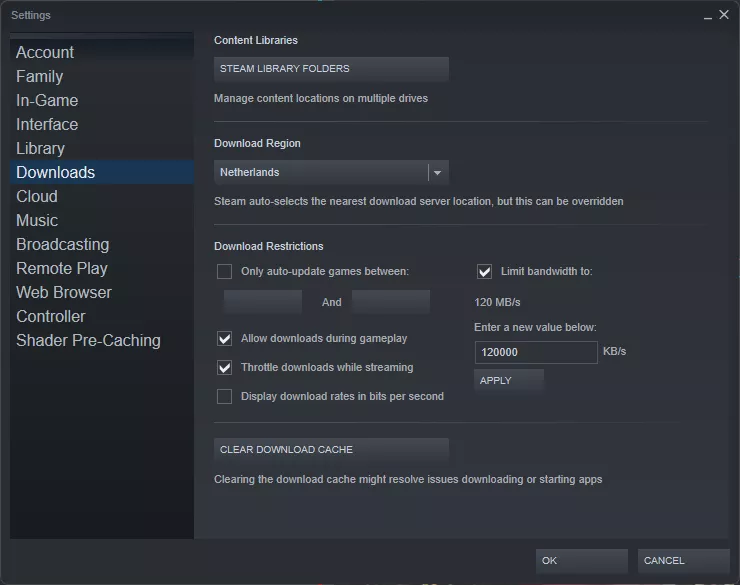The image size is (740, 585).
Task: Select the In-Game settings category
Action: [47, 100]
